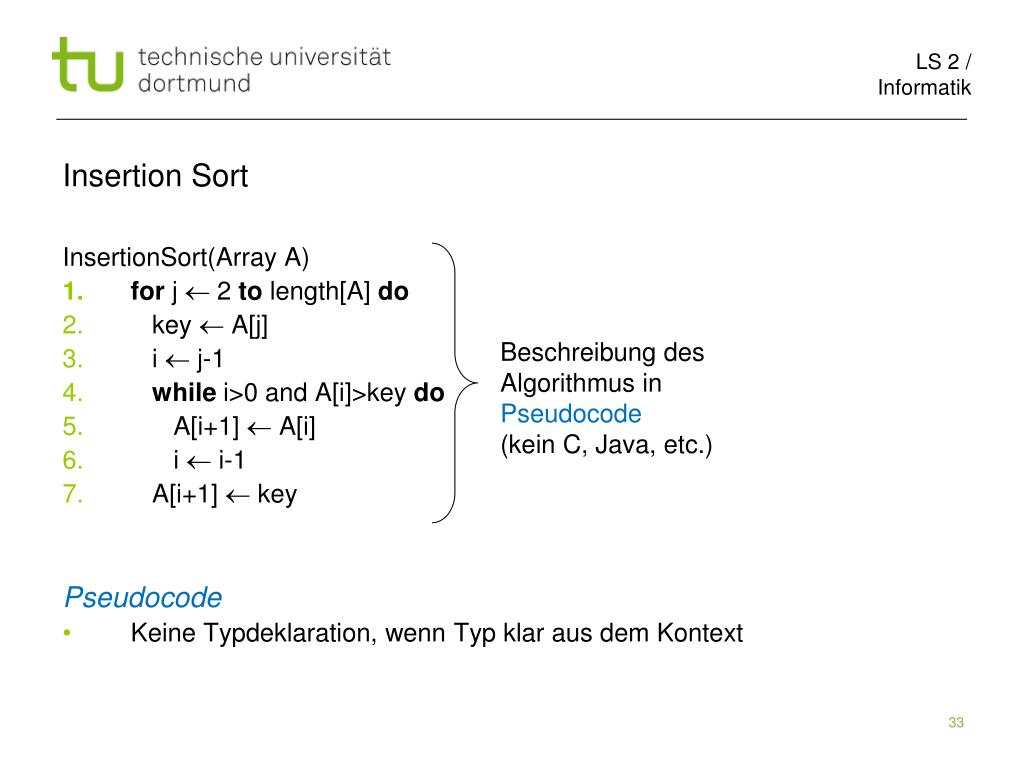Click pseudocode line 'i ← j-1'
The height and width of the screenshot is (768, 1024).
(187, 359)
